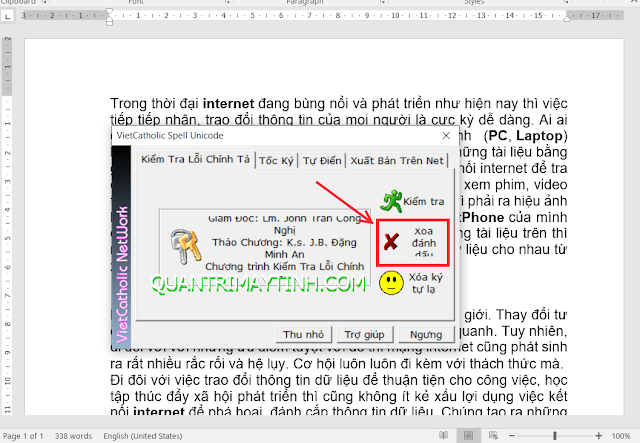
Task: Click the dialog title VietCatholic Spell Unicode
Action: (170, 136)
